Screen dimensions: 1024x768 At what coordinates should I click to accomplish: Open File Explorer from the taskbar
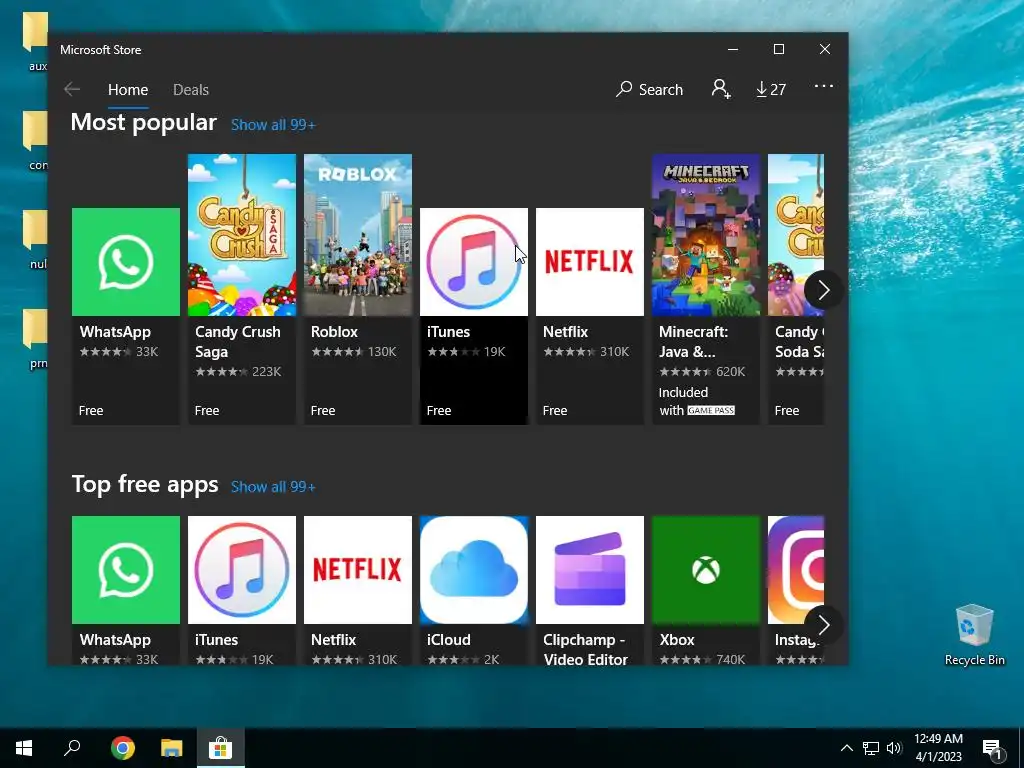(172, 748)
